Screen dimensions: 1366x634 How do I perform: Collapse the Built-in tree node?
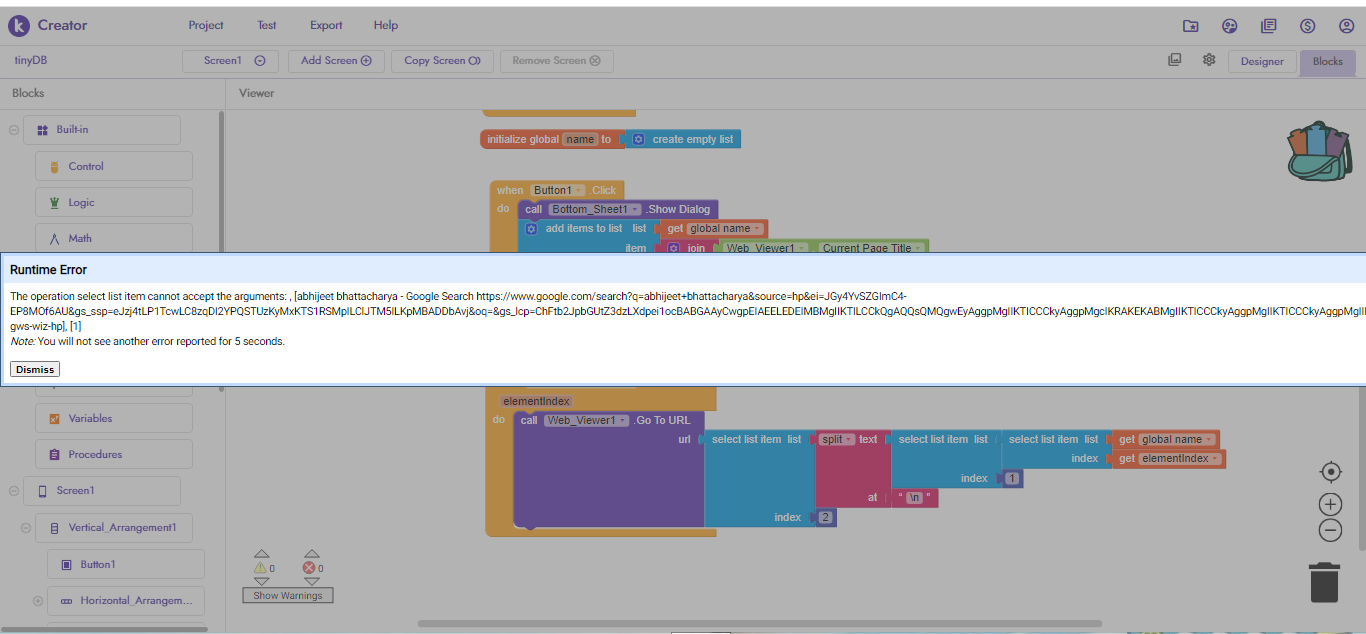click(14, 130)
